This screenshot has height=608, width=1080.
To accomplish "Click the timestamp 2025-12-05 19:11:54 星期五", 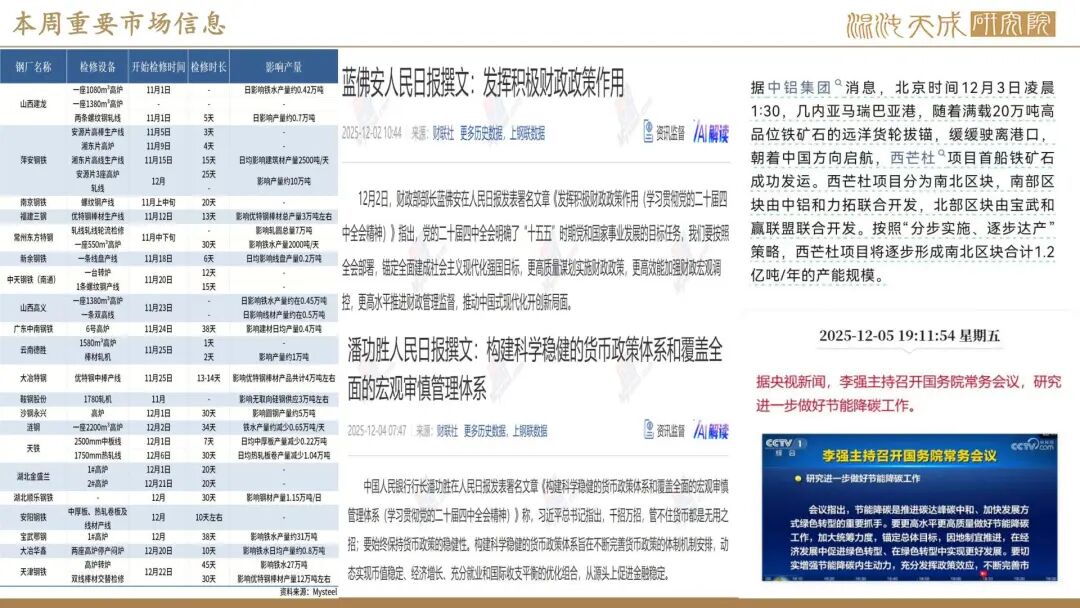I will coord(909,336).
